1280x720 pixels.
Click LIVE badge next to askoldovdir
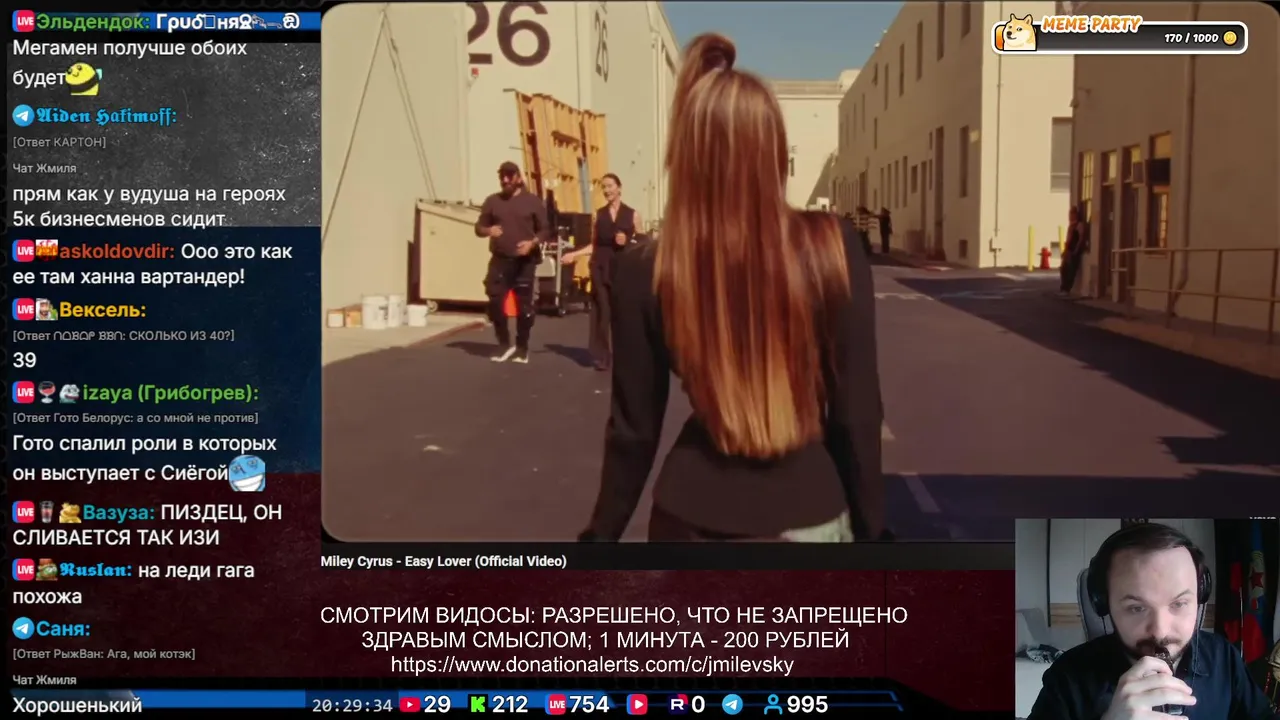(x=23, y=251)
